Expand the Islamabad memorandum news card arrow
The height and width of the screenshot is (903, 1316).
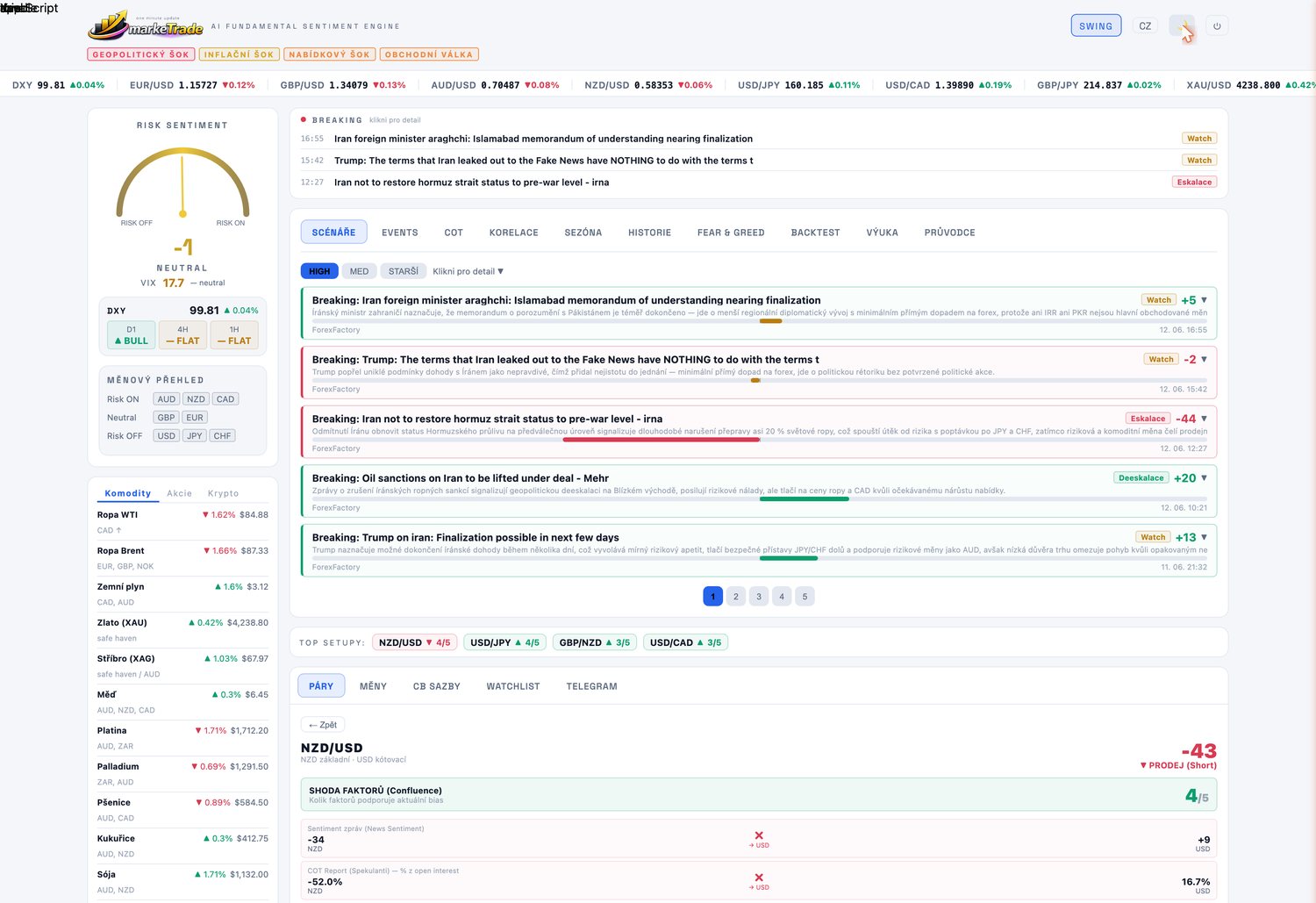coord(1204,300)
